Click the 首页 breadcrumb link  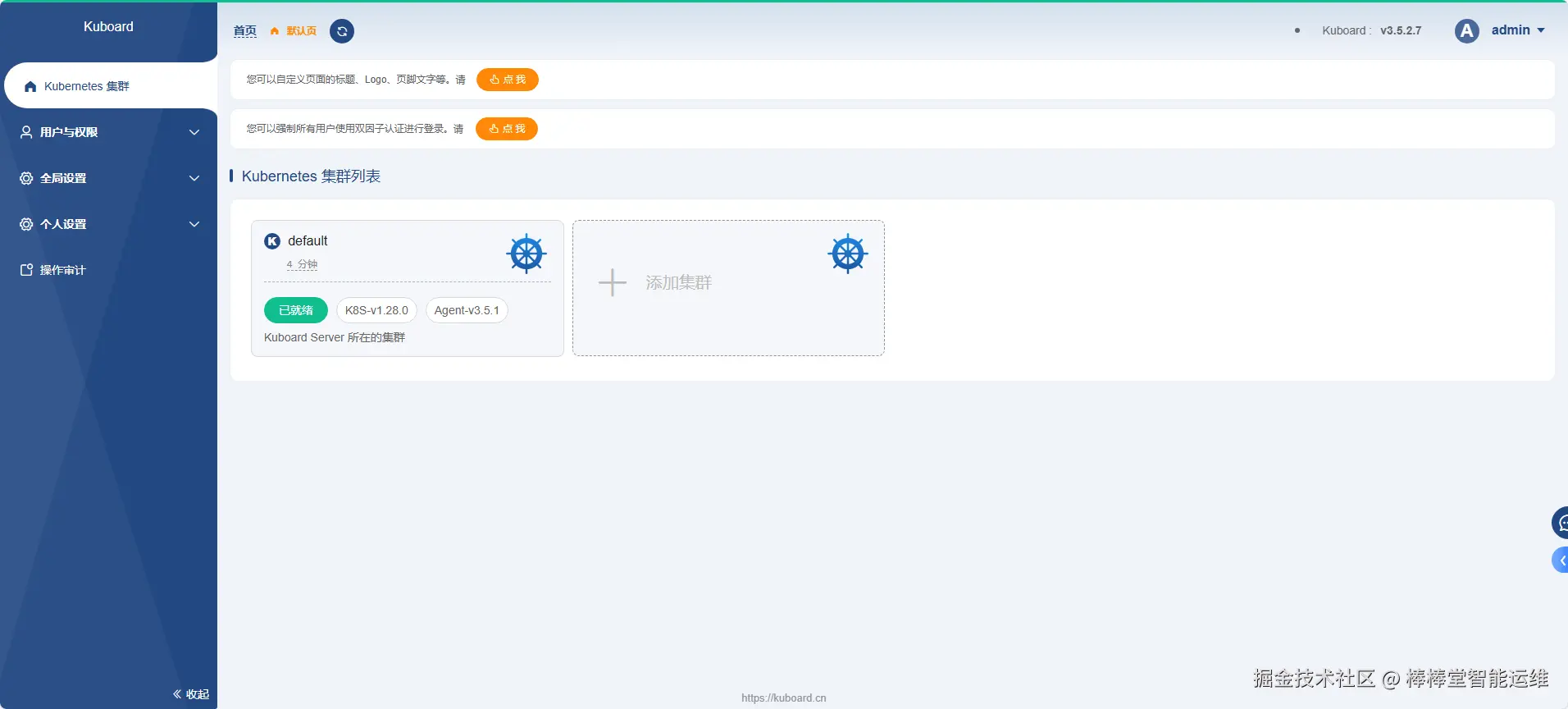coord(244,31)
